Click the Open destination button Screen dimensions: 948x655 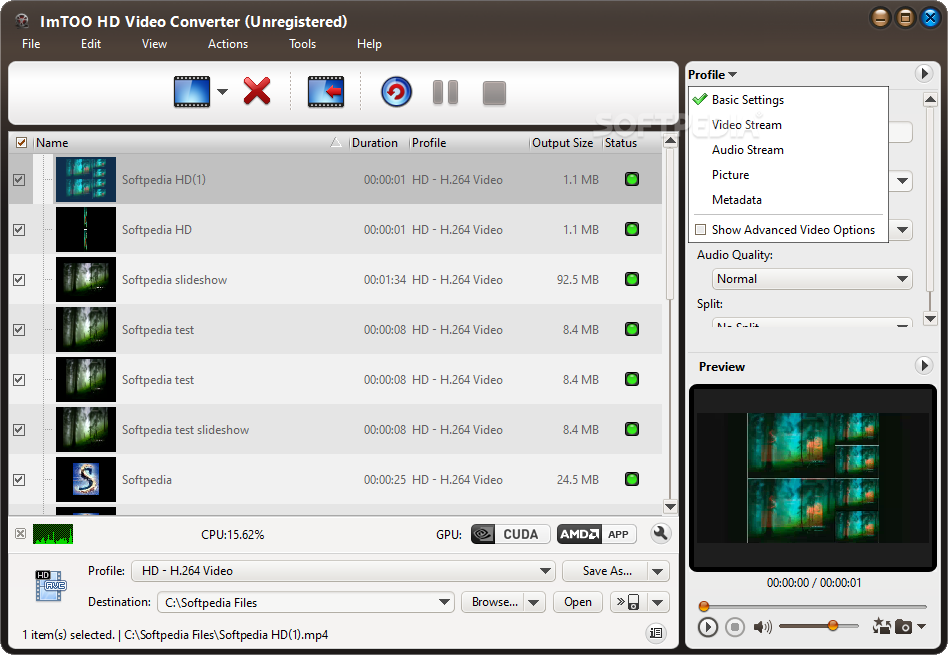pos(577,602)
